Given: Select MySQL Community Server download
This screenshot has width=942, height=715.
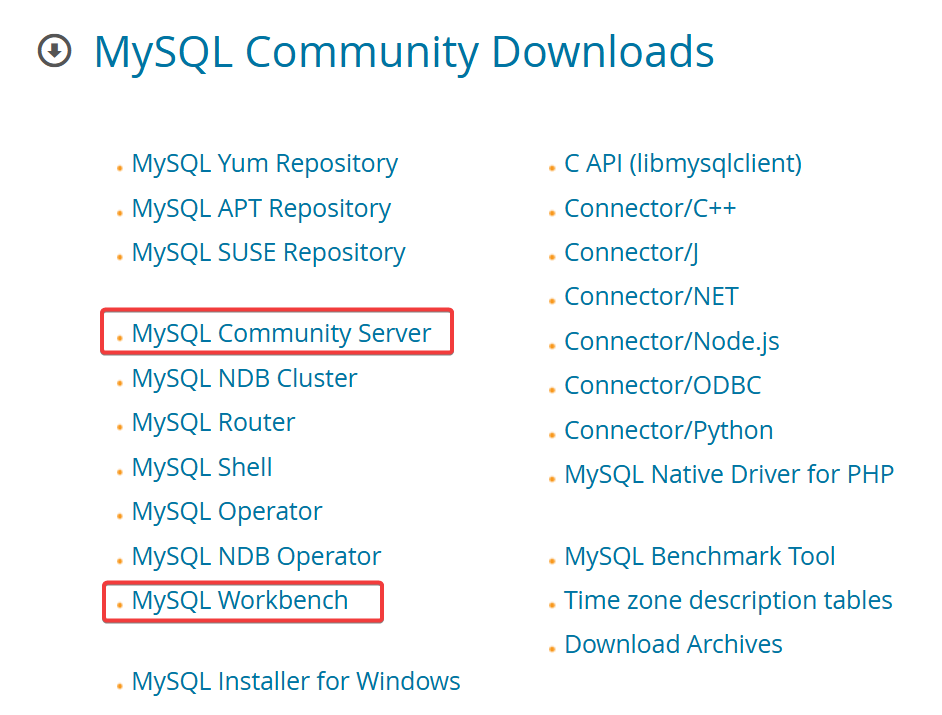Looking at the screenshot, I should pos(281,334).
